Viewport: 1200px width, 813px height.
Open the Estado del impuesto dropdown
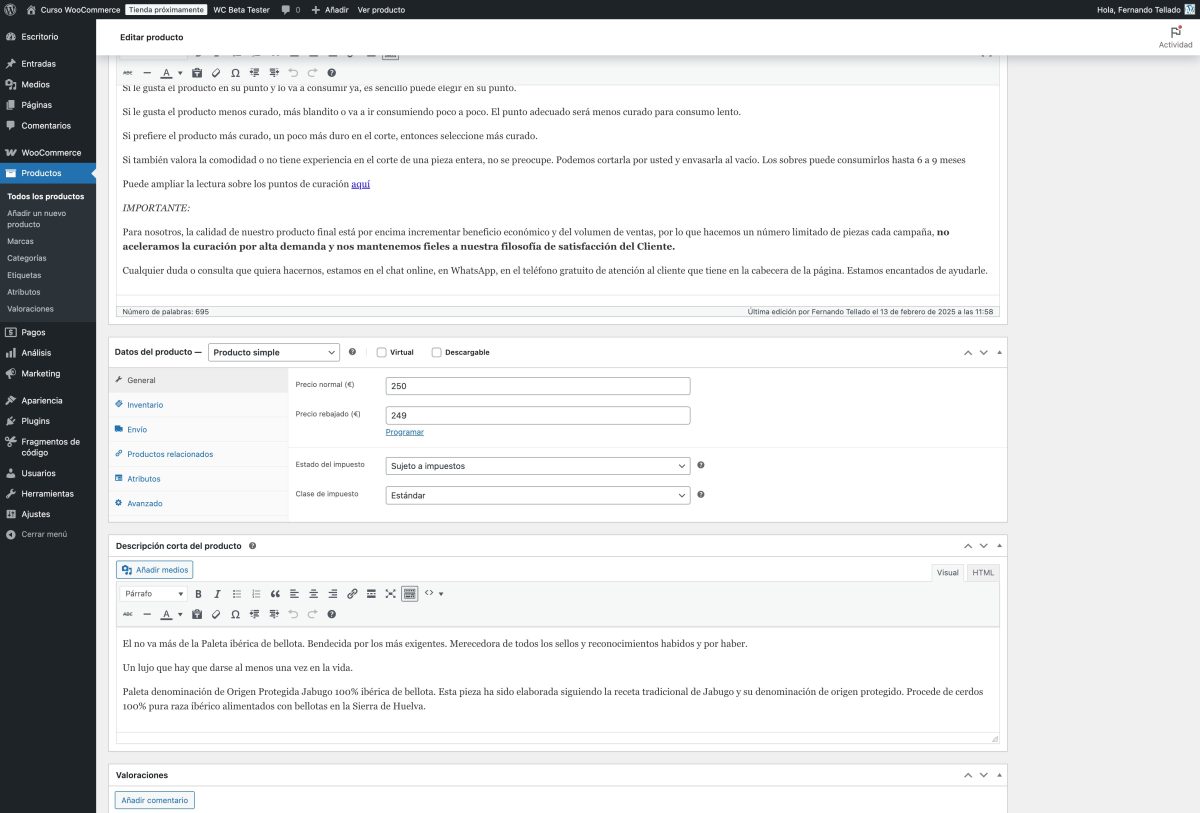(537, 466)
